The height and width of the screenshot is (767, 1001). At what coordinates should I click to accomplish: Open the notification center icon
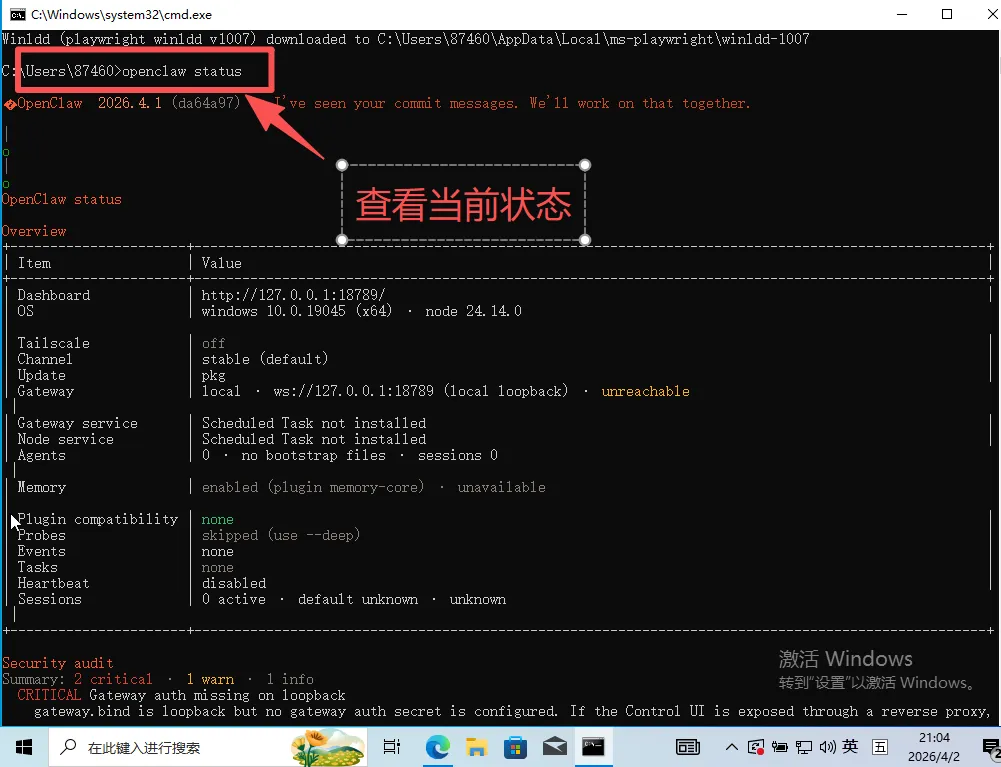[990, 747]
